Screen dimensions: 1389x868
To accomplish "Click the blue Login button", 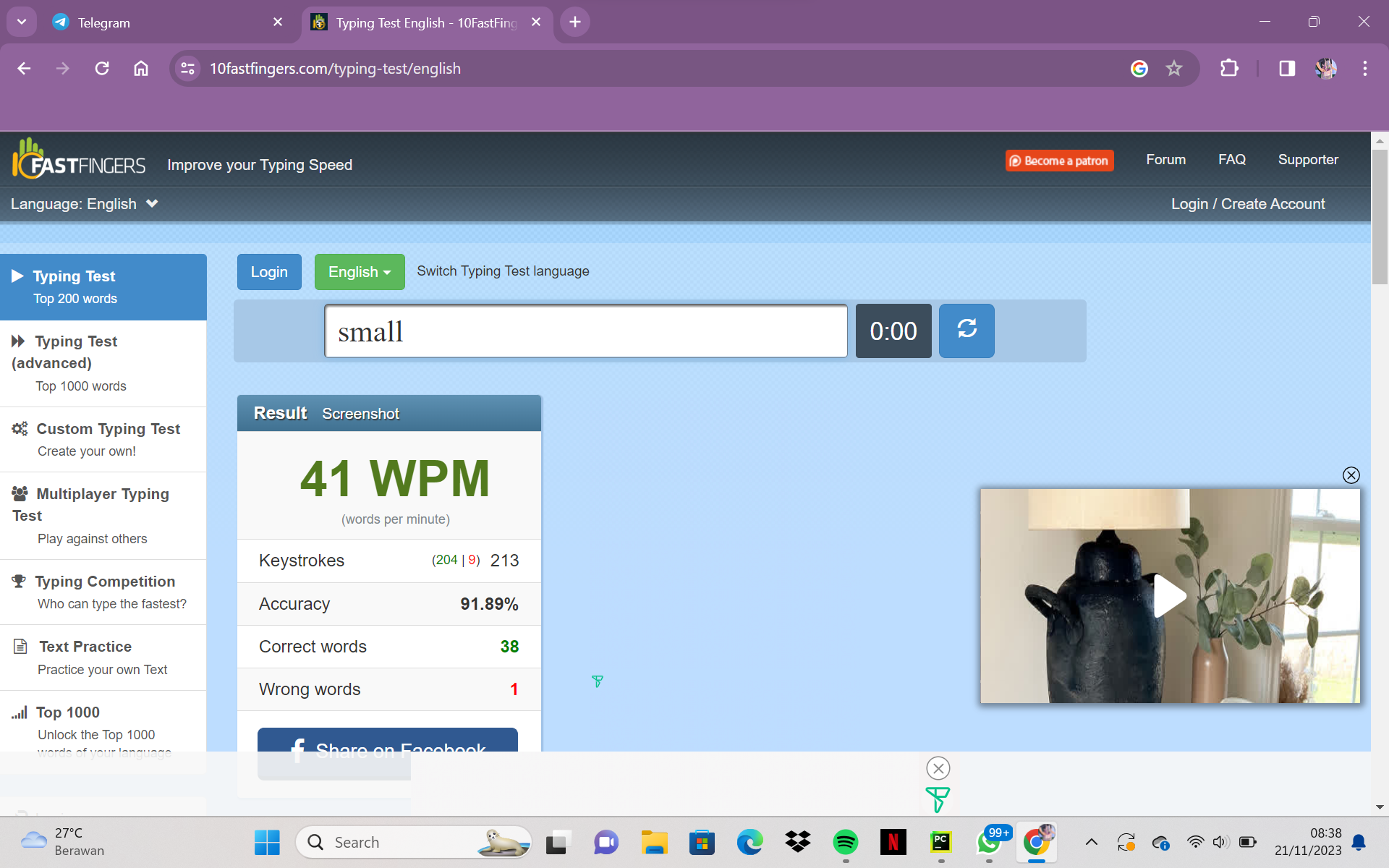I will pyautogui.click(x=269, y=272).
